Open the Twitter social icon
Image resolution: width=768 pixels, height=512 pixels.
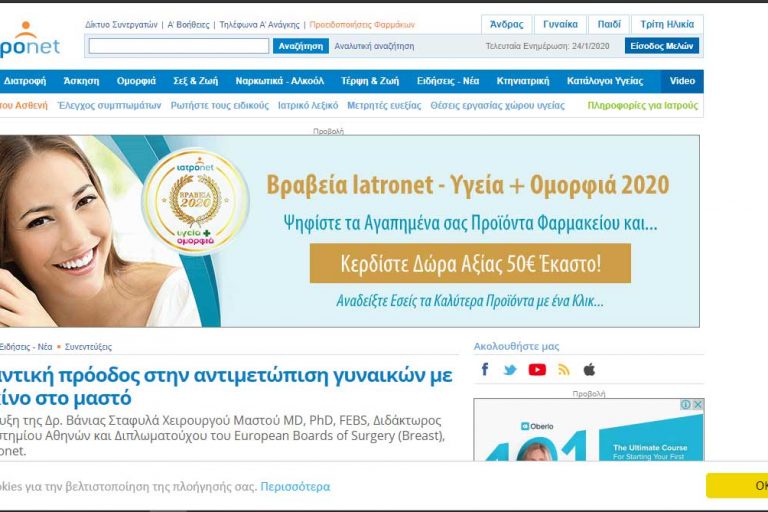point(510,370)
